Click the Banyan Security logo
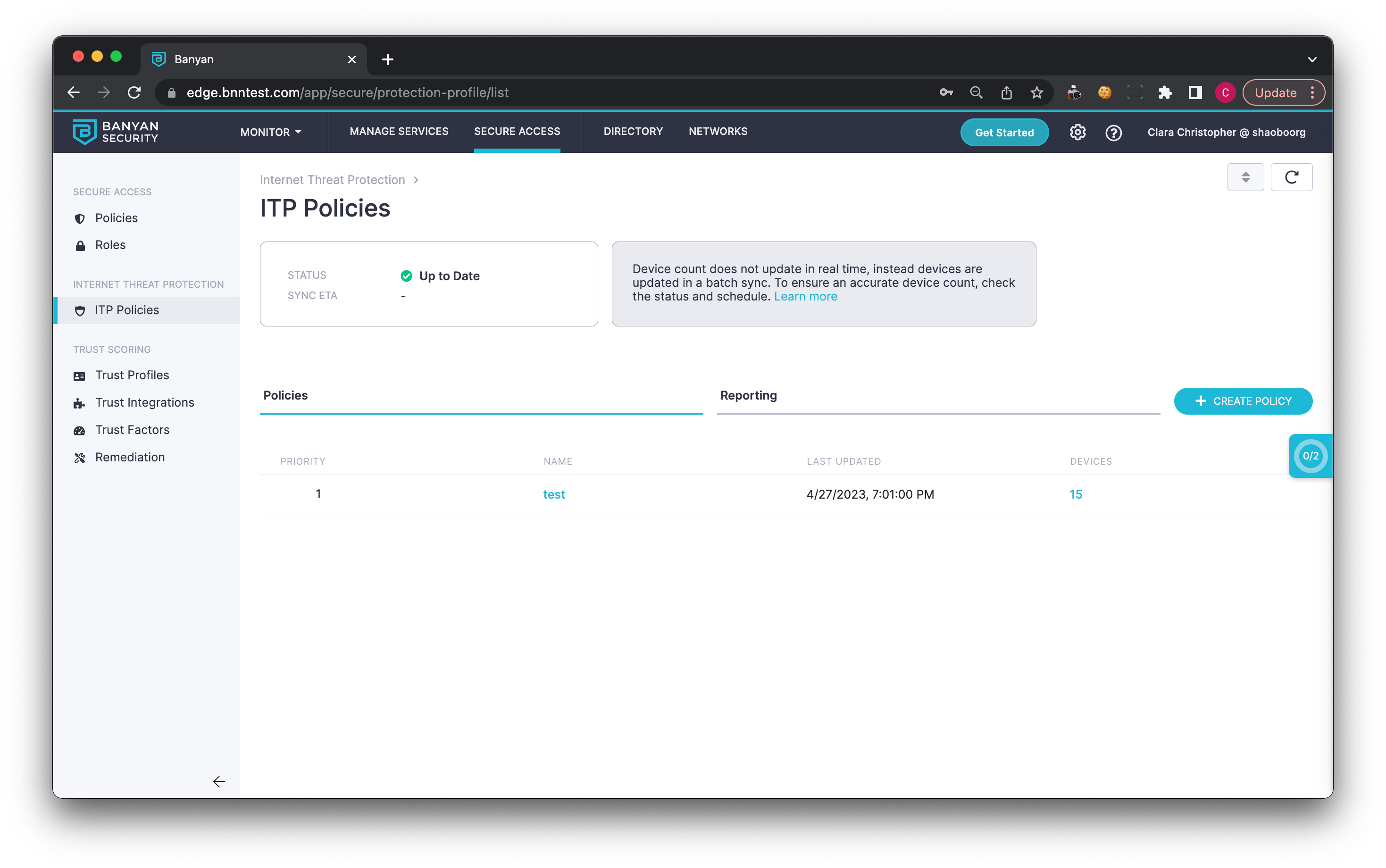The width and height of the screenshot is (1386, 868). click(x=116, y=132)
